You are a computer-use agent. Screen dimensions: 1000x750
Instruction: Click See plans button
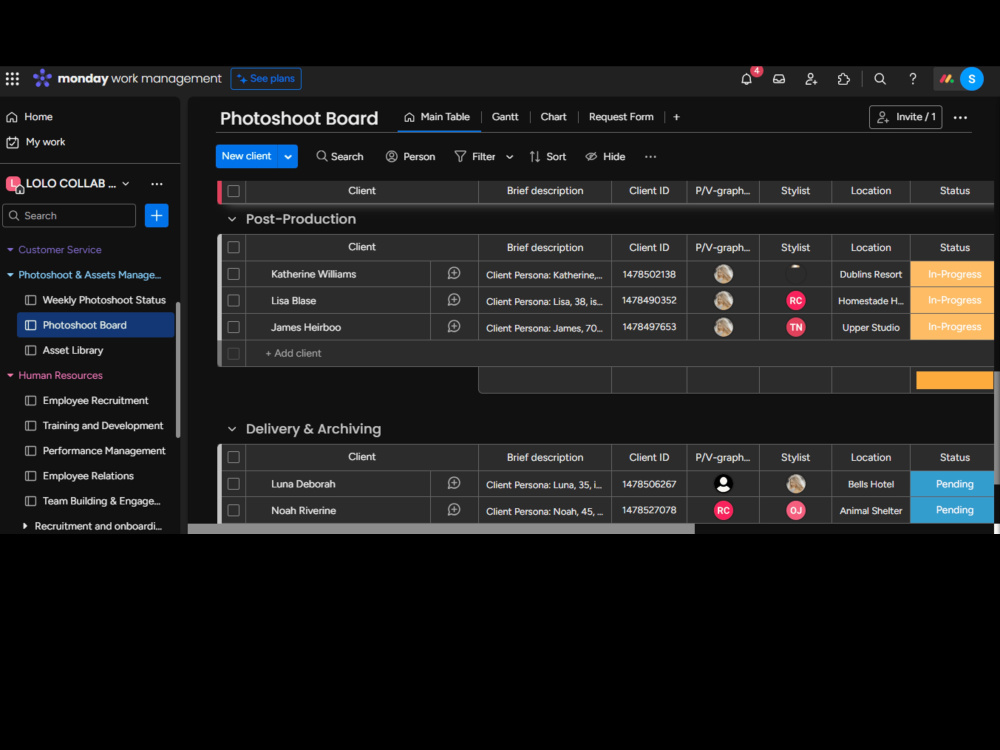[x=266, y=79]
